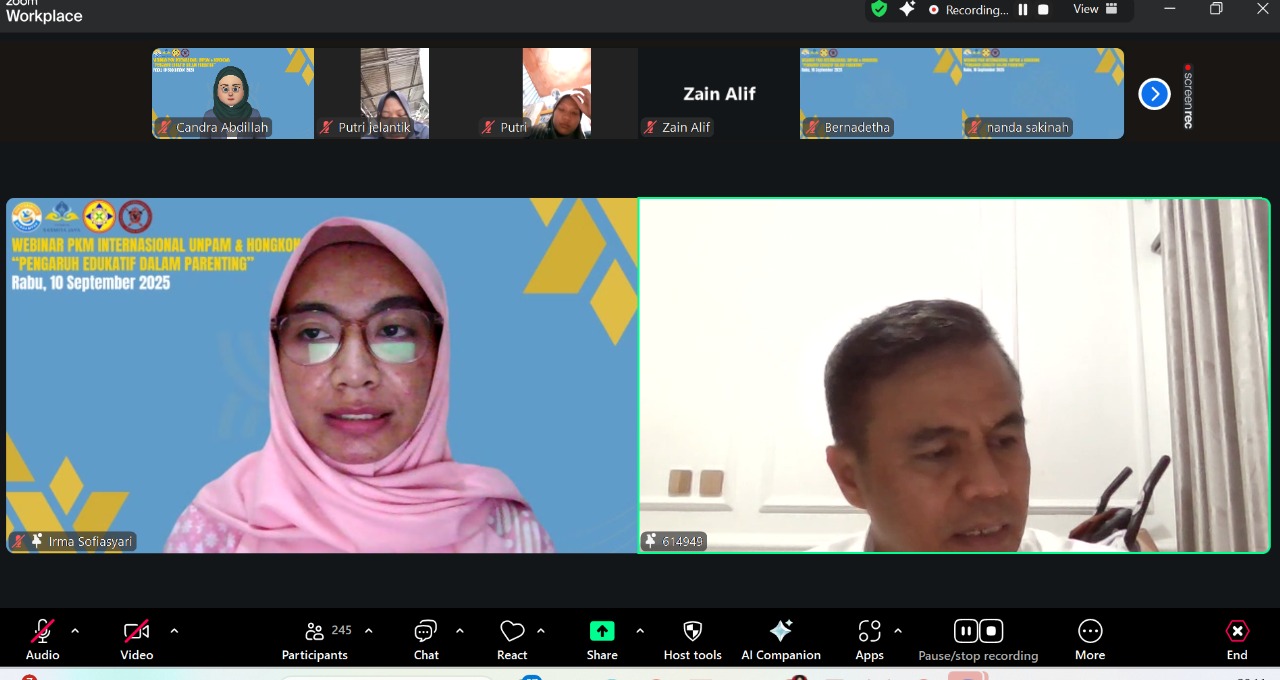Expand audio options arrow next to Audio
This screenshot has width=1280, height=680.
click(x=75, y=631)
